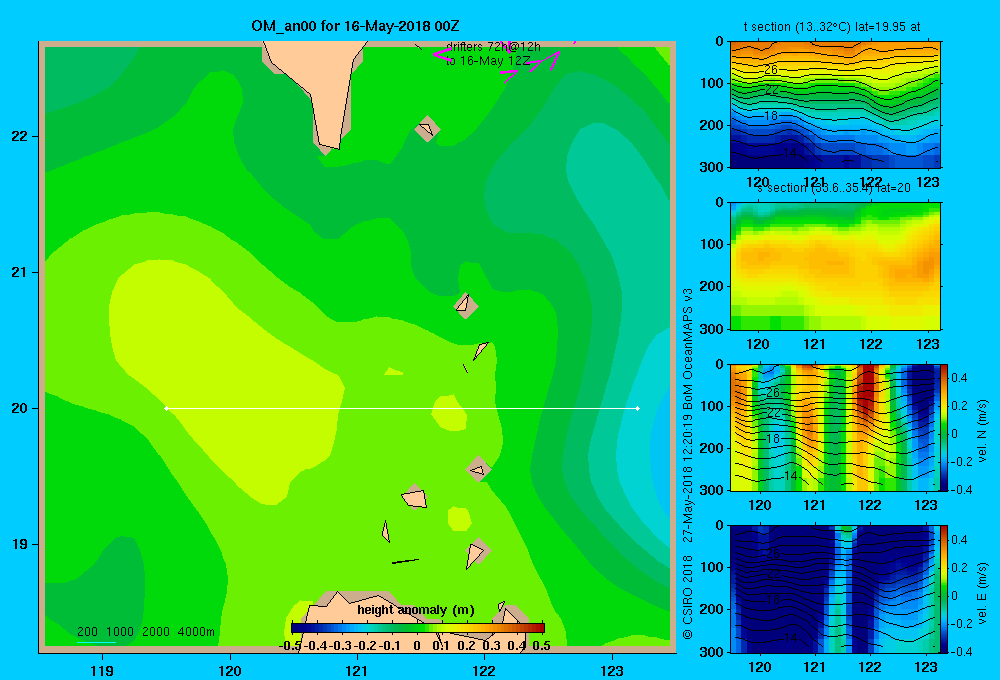Click longitude label 119 on main map
This screenshot has width=1000, height=680.
point(103,671)
